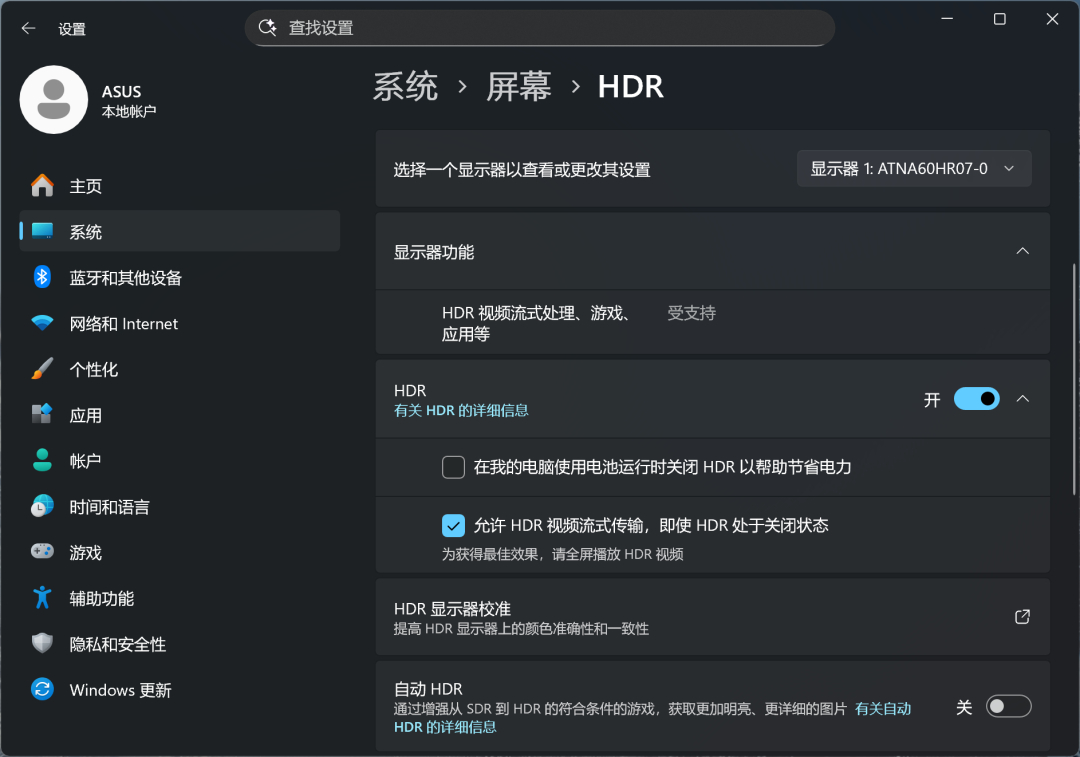Click the 帐户 person icon

pyautogui.click(x=42, y=460)
